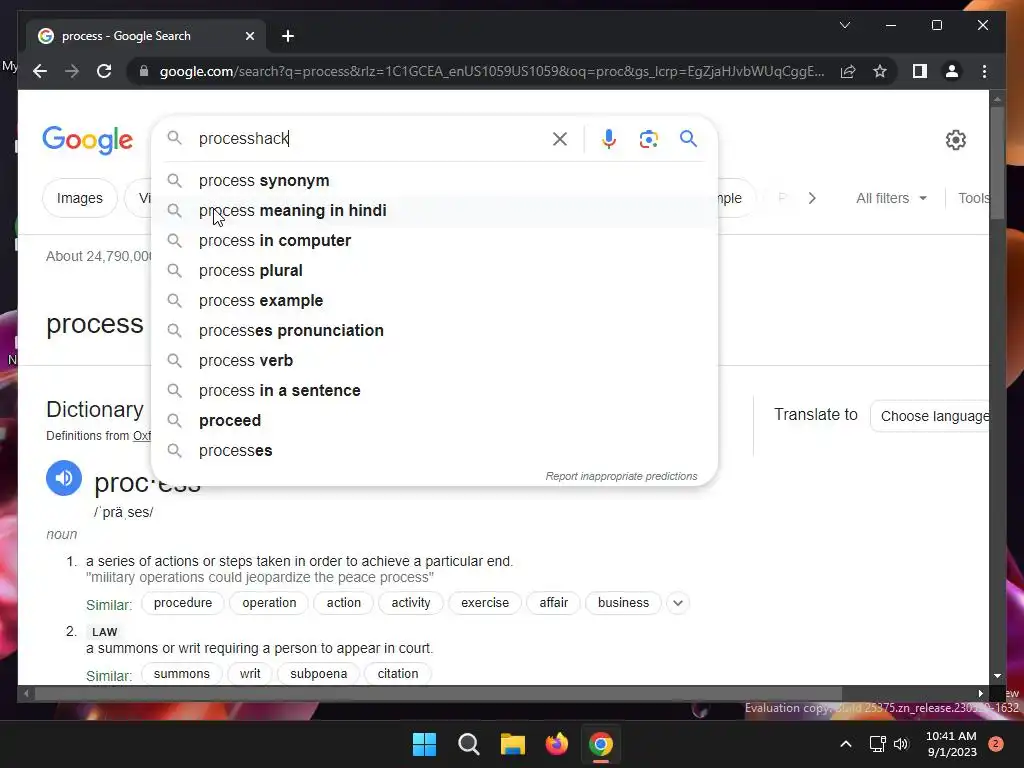Open Chrome three-dot menu
The image size is (1024, 768).
click(x=984, y=71)
